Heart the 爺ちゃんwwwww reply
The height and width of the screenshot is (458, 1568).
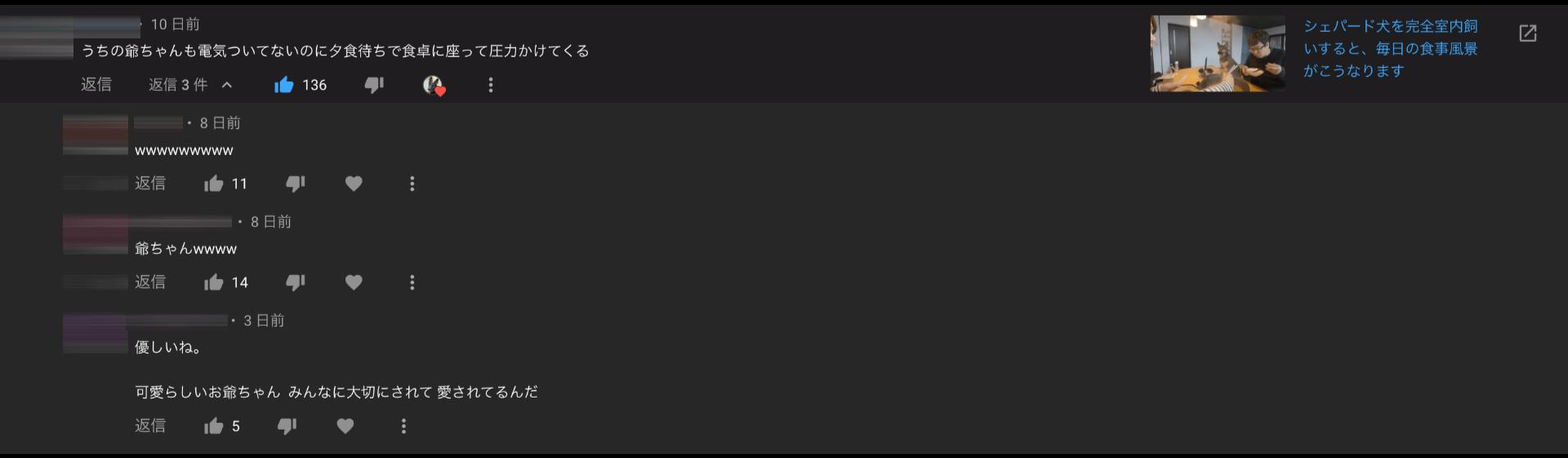[354, 282]
